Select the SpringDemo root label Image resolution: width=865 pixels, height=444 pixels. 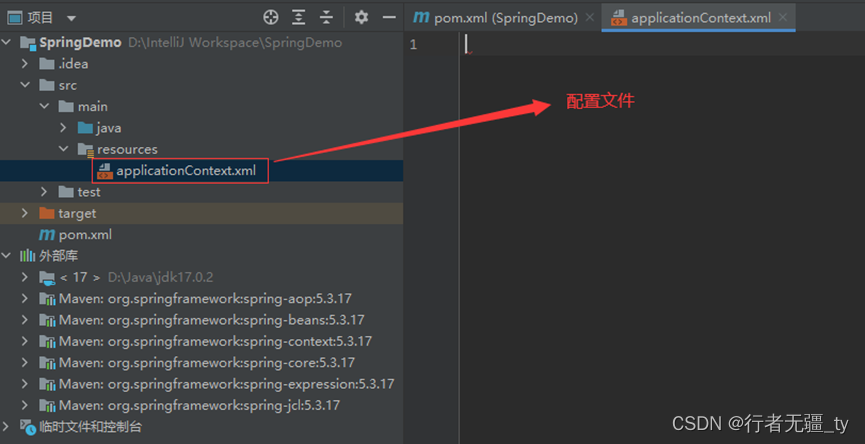(x=81, y=43)
